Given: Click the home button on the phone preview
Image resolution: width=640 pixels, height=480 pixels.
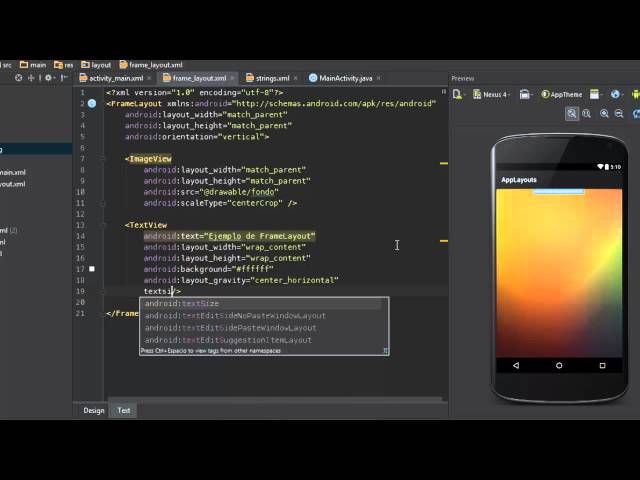Looking at the screenshot, I should (x=559, y=365).
